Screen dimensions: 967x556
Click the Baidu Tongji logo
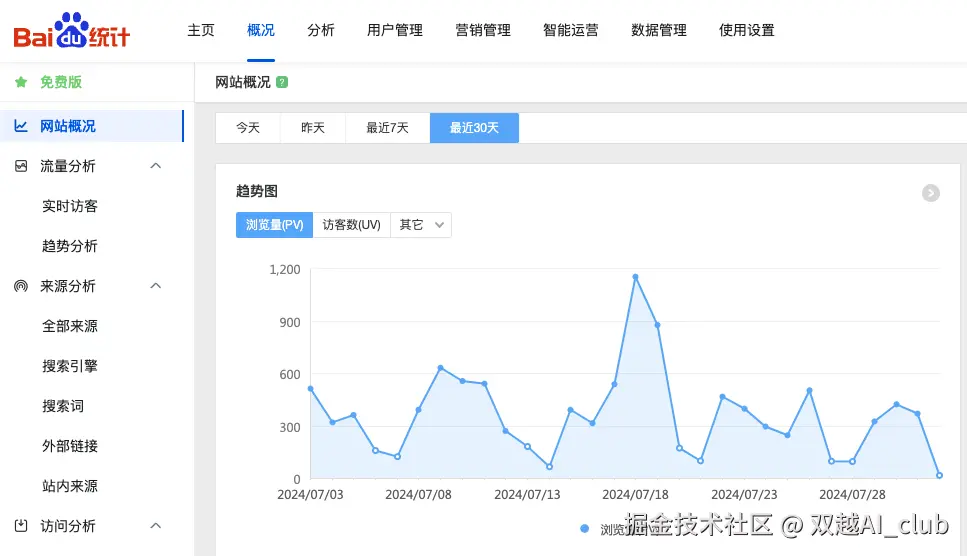click(72, 30)
